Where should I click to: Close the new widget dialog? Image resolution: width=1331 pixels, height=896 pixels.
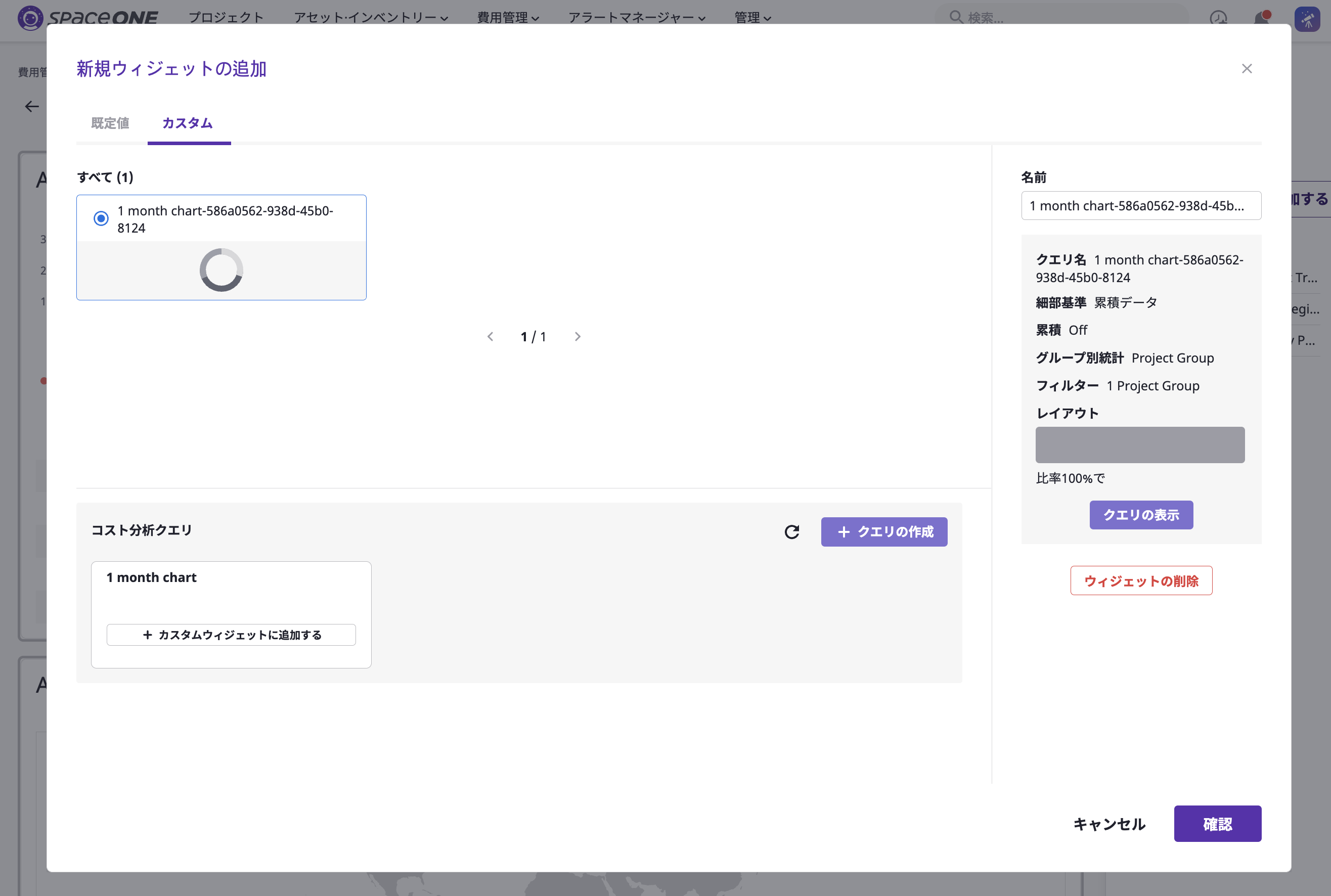pyautogui.click(x=1247, y=69)
